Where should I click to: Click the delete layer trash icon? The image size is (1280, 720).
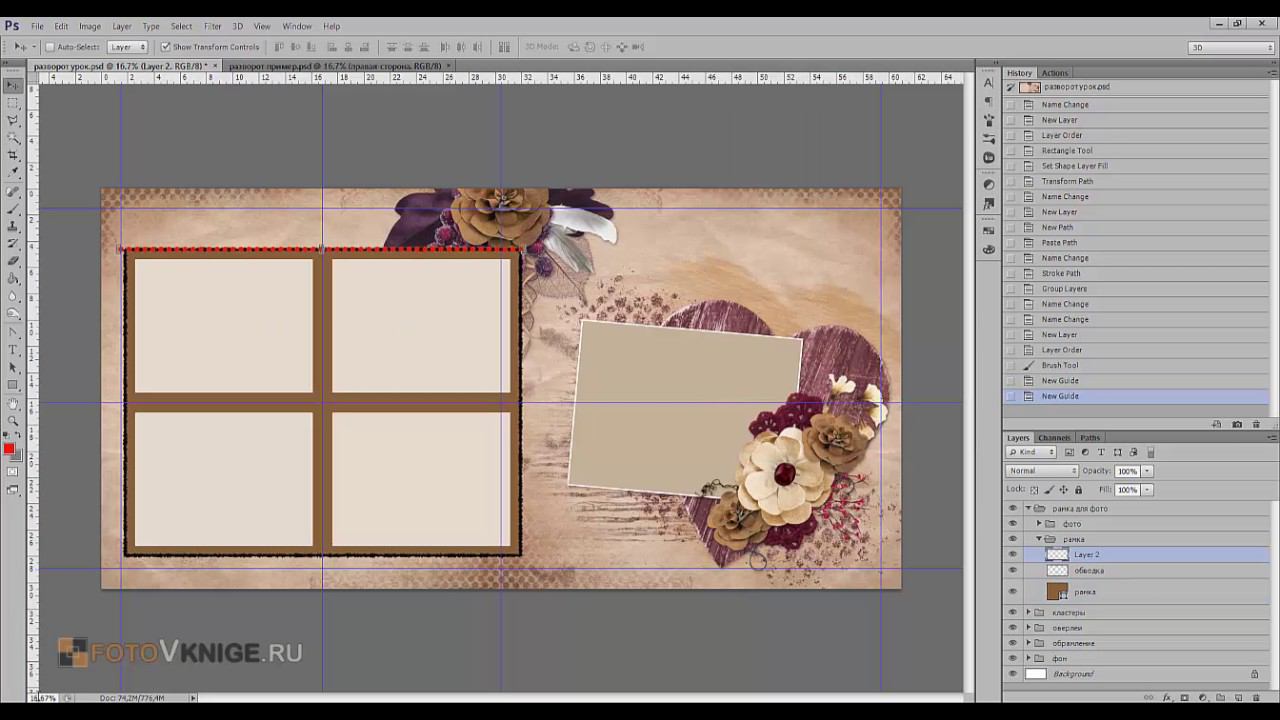[x=1256, y=697]
